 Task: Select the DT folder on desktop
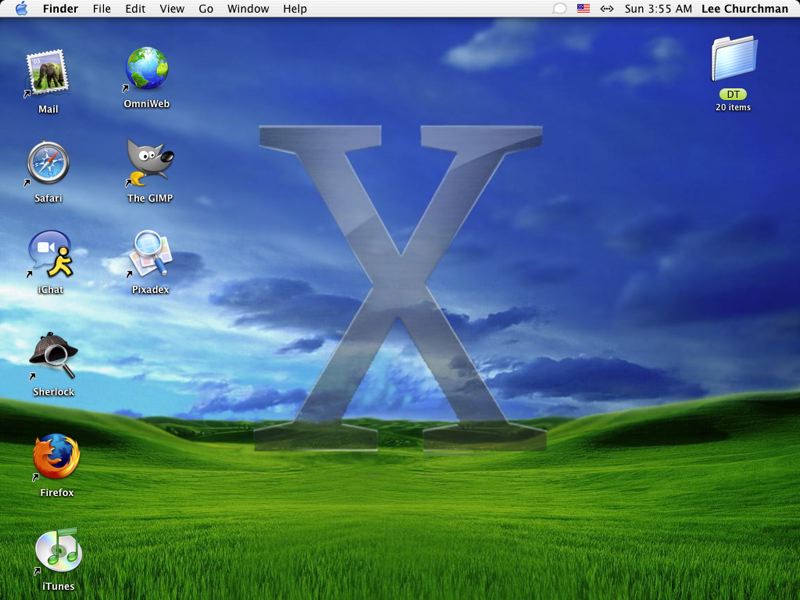[x=734, y=59]
